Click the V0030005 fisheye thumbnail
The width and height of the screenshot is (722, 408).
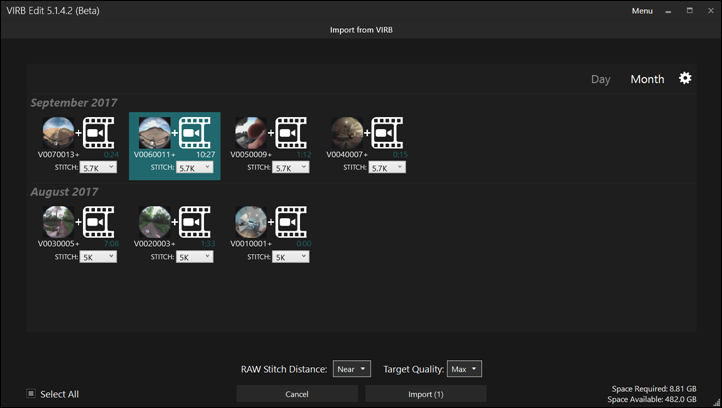[58, 222]
